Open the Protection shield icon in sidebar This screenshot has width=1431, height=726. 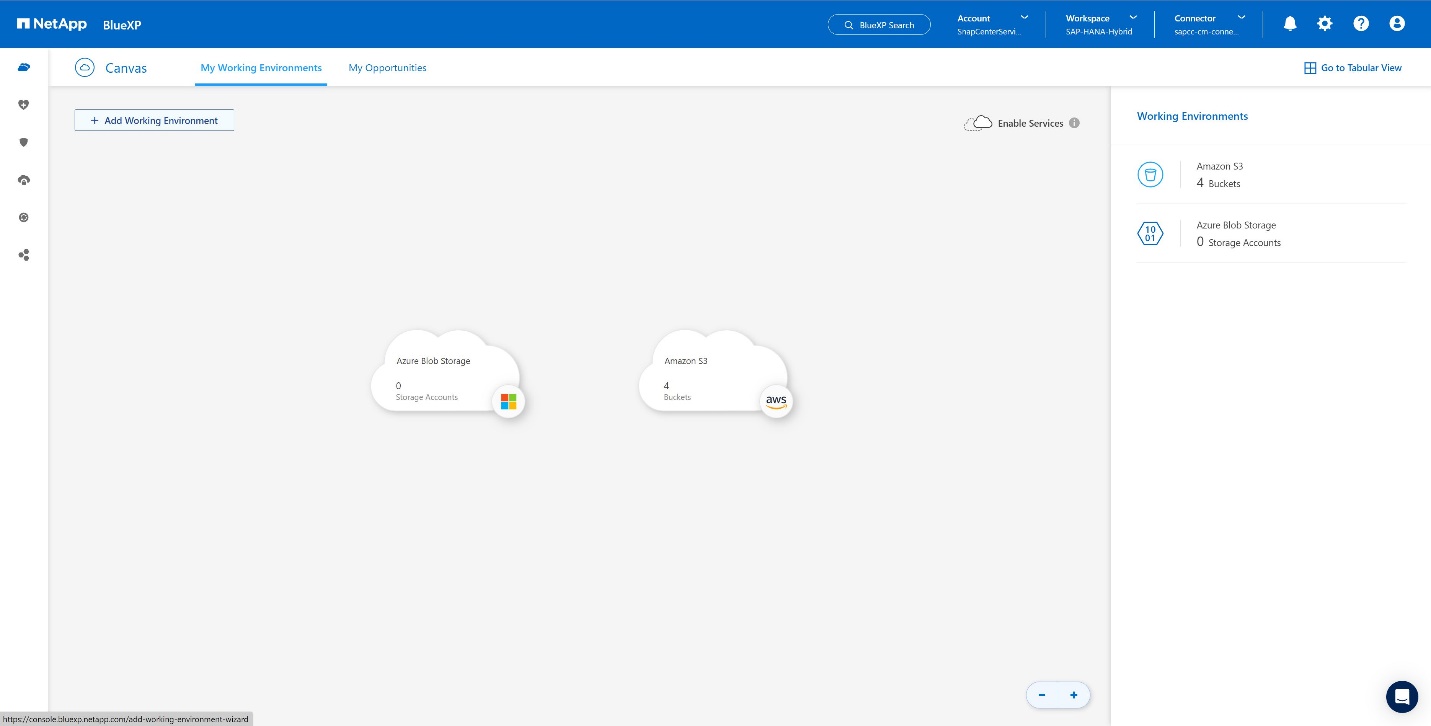point(24,142)
